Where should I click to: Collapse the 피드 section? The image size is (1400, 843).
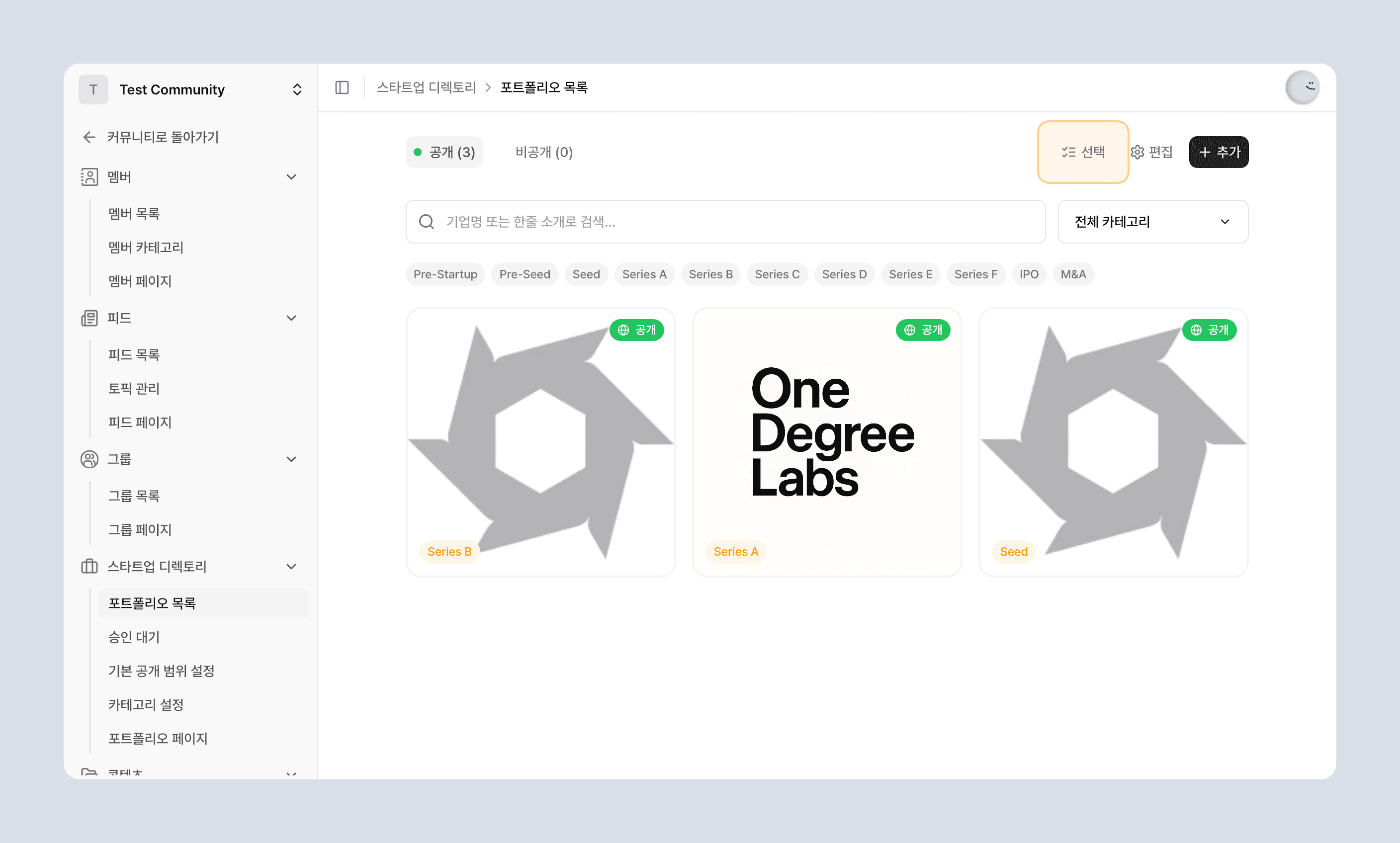291,318
